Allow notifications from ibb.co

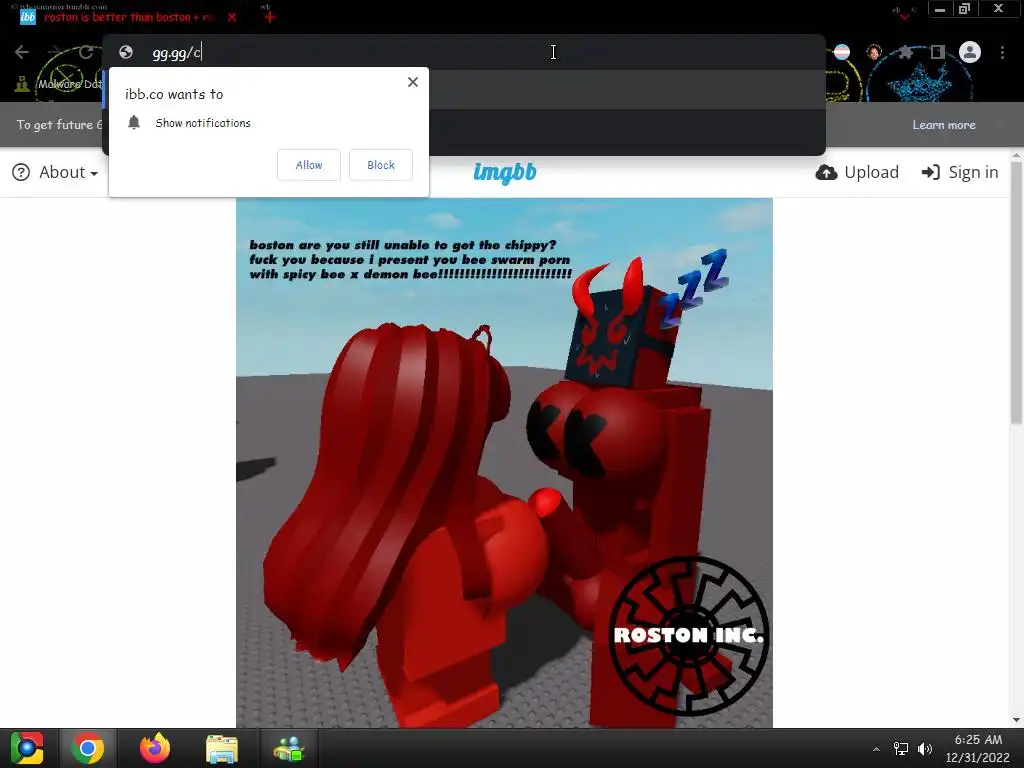[309, 165]
